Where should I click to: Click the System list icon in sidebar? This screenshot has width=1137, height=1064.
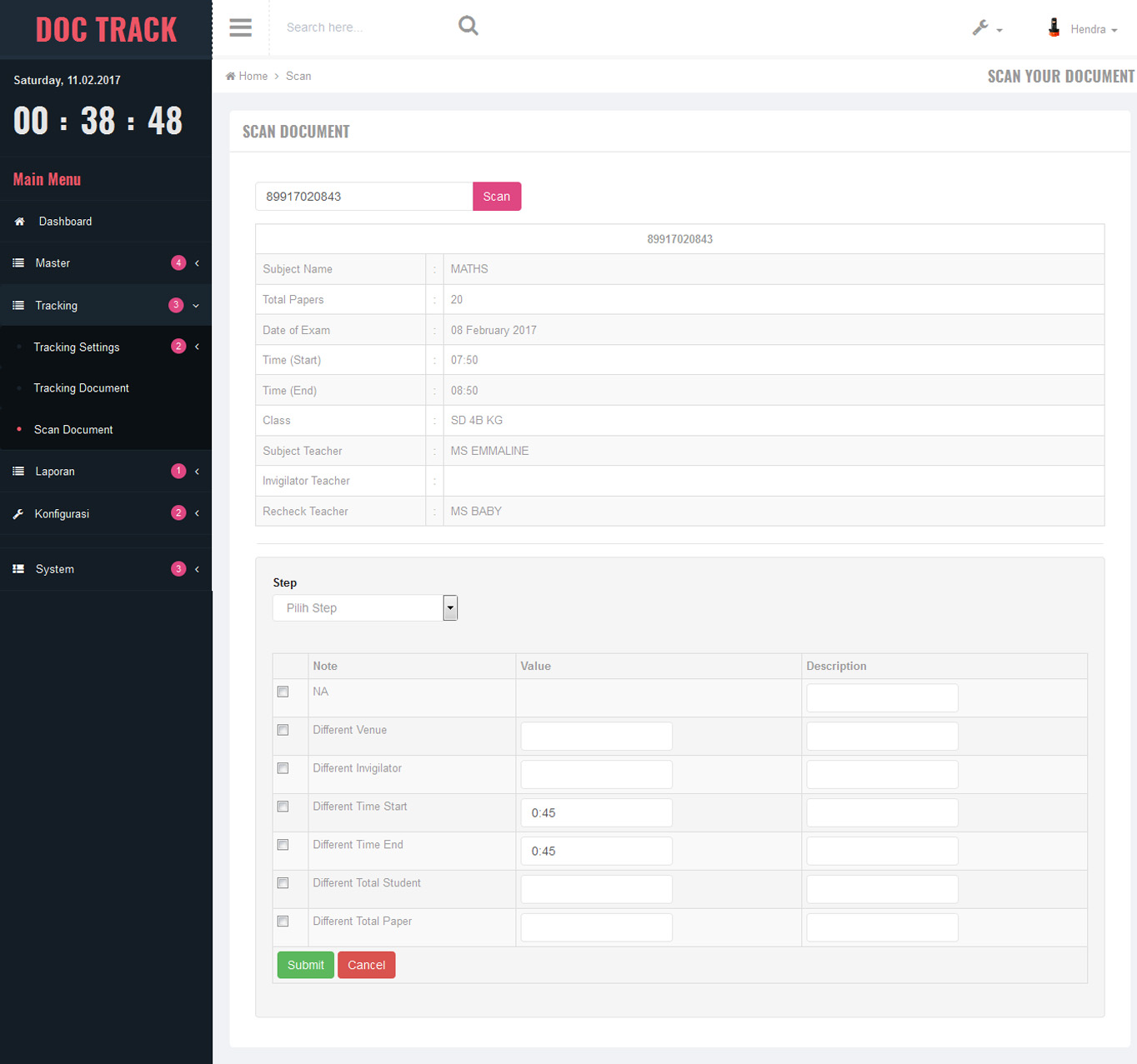pyautogui.click(x=18, y=569)
